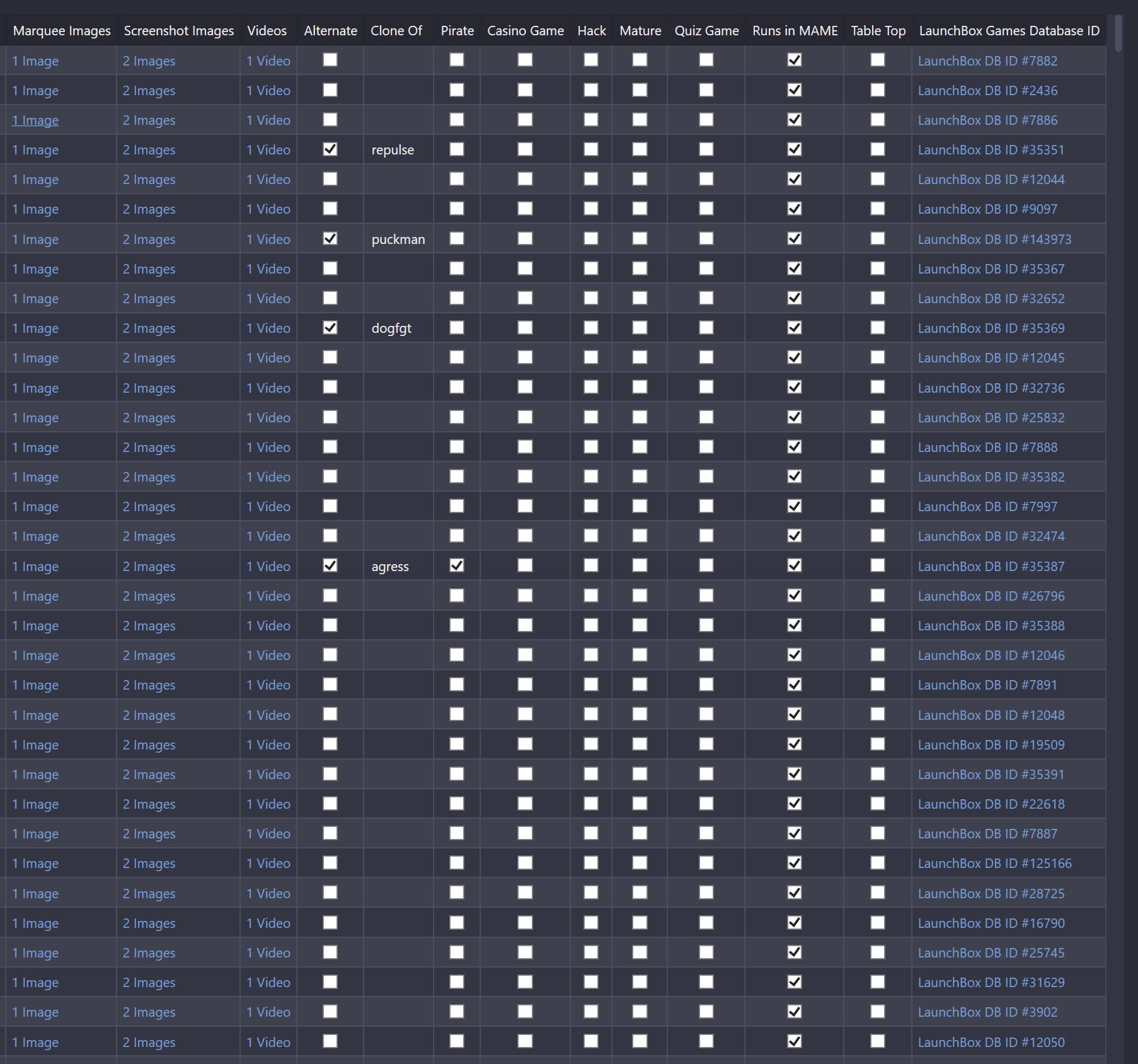
Task: Toggle Runs in MAME for DB ID #25745
Action: (795, 952)
